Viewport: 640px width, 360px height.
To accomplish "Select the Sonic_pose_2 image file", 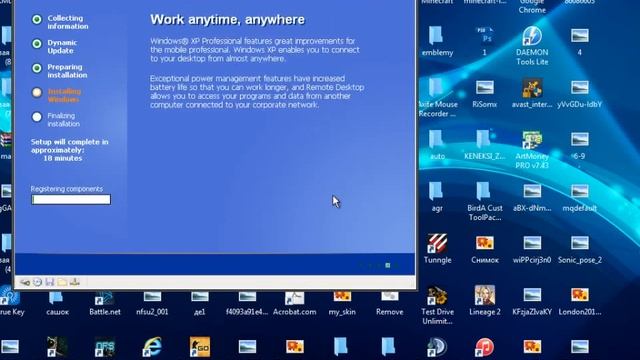I will click(579, 243).
